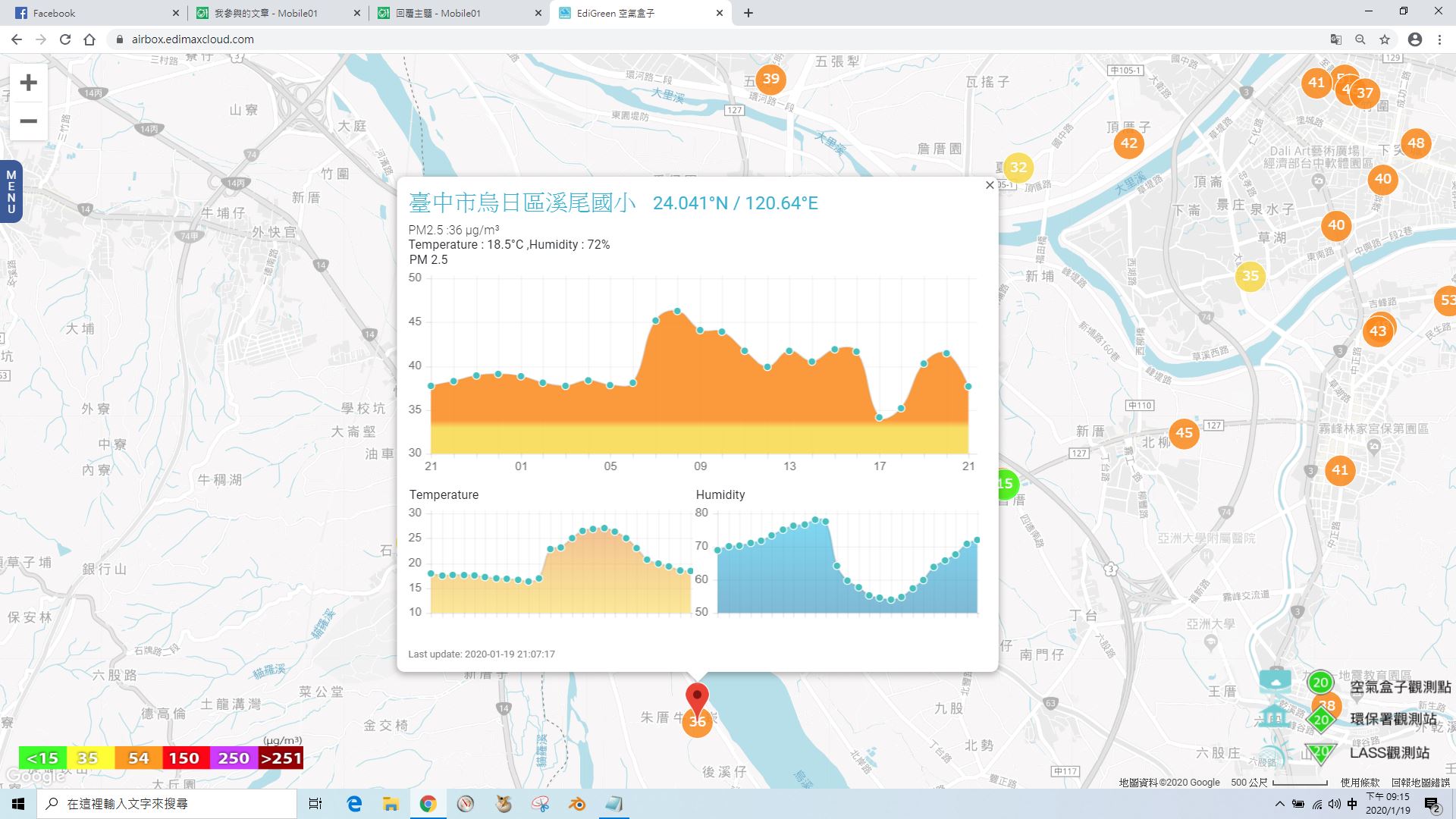Select the orange 39 air sensor marker
Screen dimensions: 1456x819
770,79
